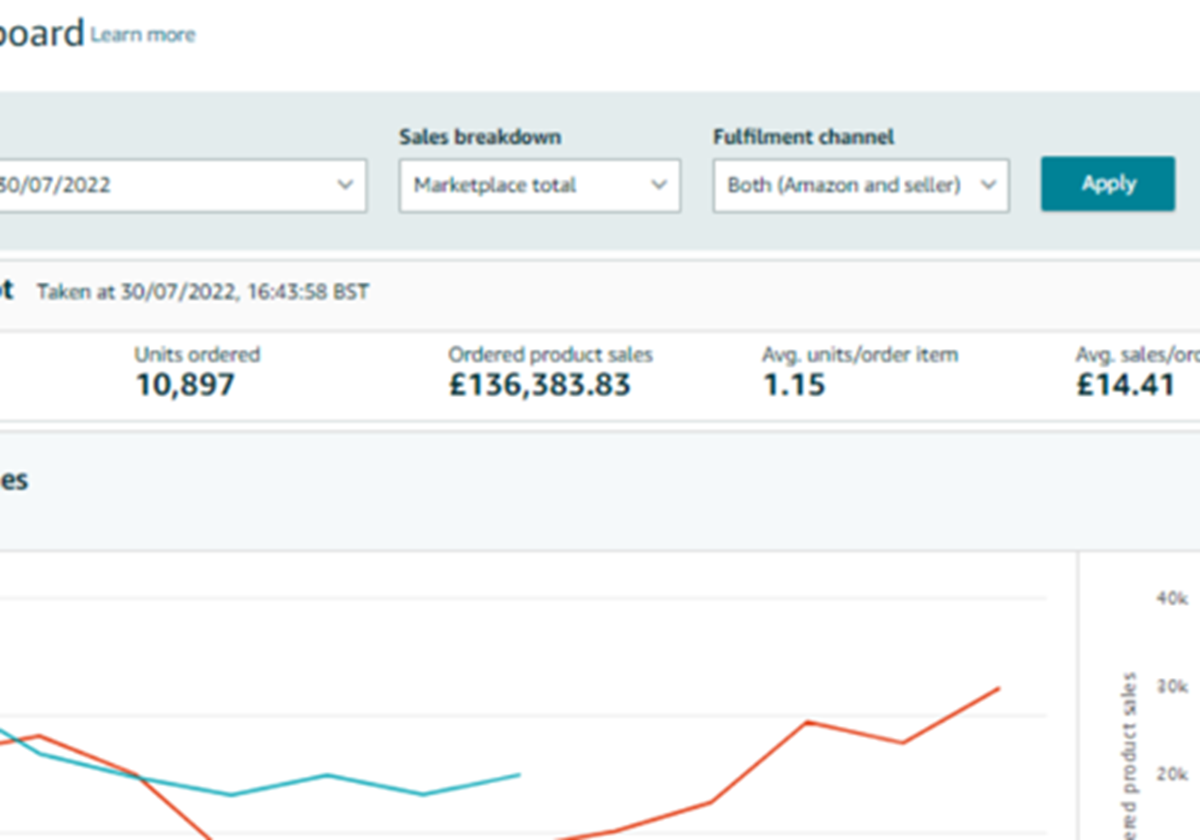The width and height of the screenshot is (1200, 840).
Task: Select the Ordered product sales value £136,383.83
Action: 539,384
